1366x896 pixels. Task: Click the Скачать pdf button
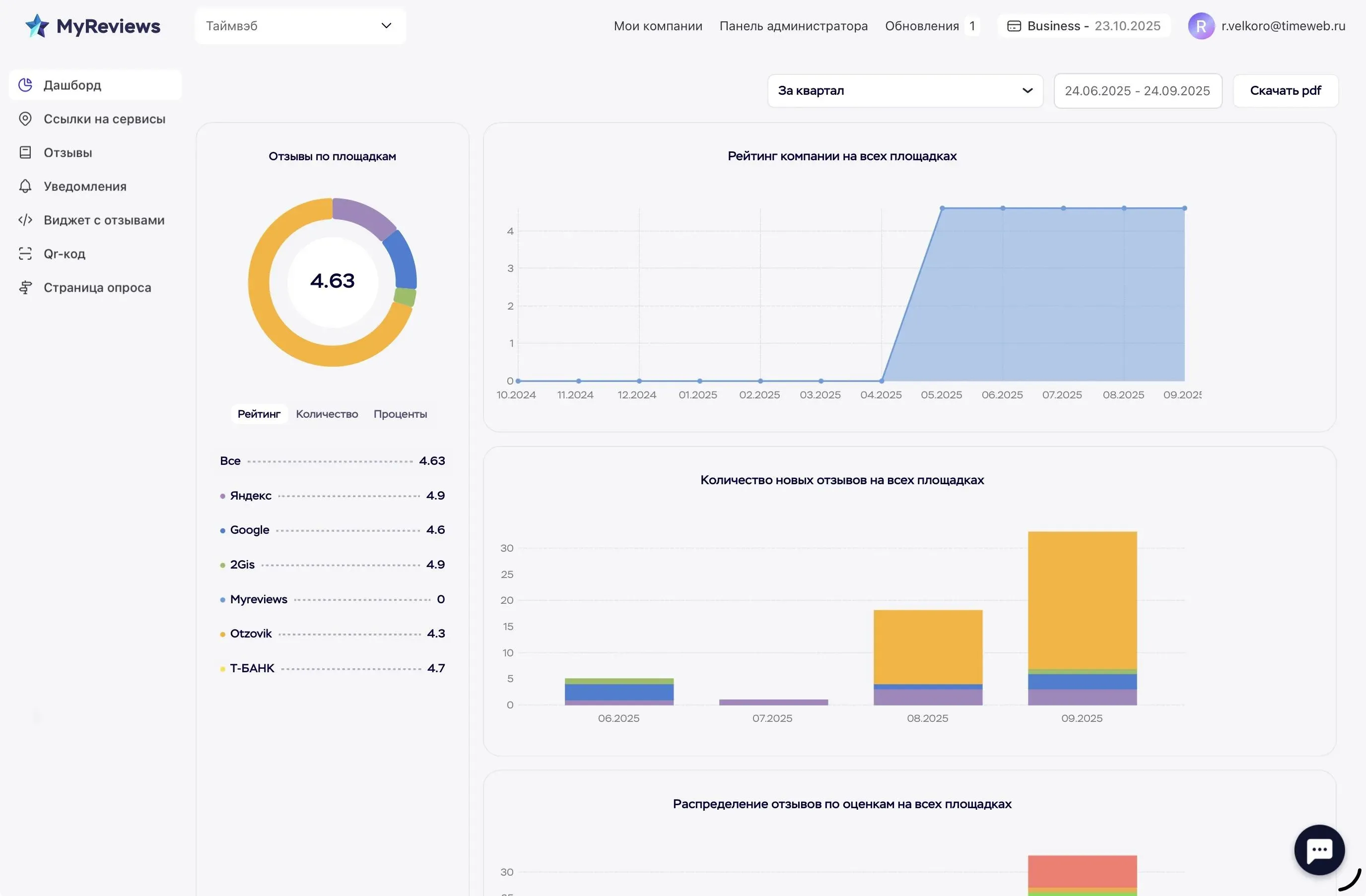[x=1285, y=91]
